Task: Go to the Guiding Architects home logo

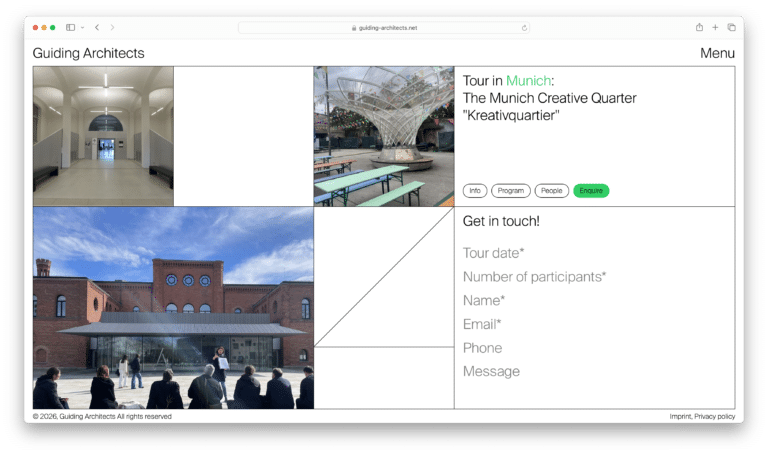Action: 88,53
